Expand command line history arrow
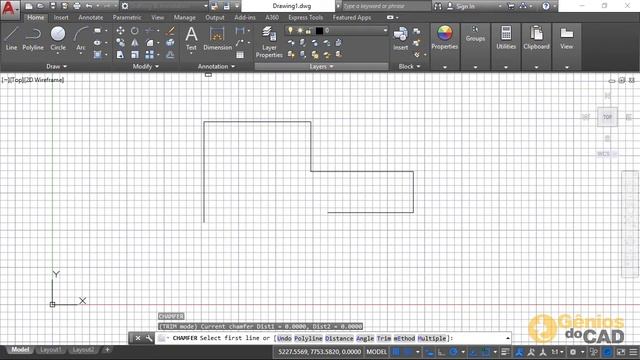This screenshot has height=360, width=640. pos(507,338)
